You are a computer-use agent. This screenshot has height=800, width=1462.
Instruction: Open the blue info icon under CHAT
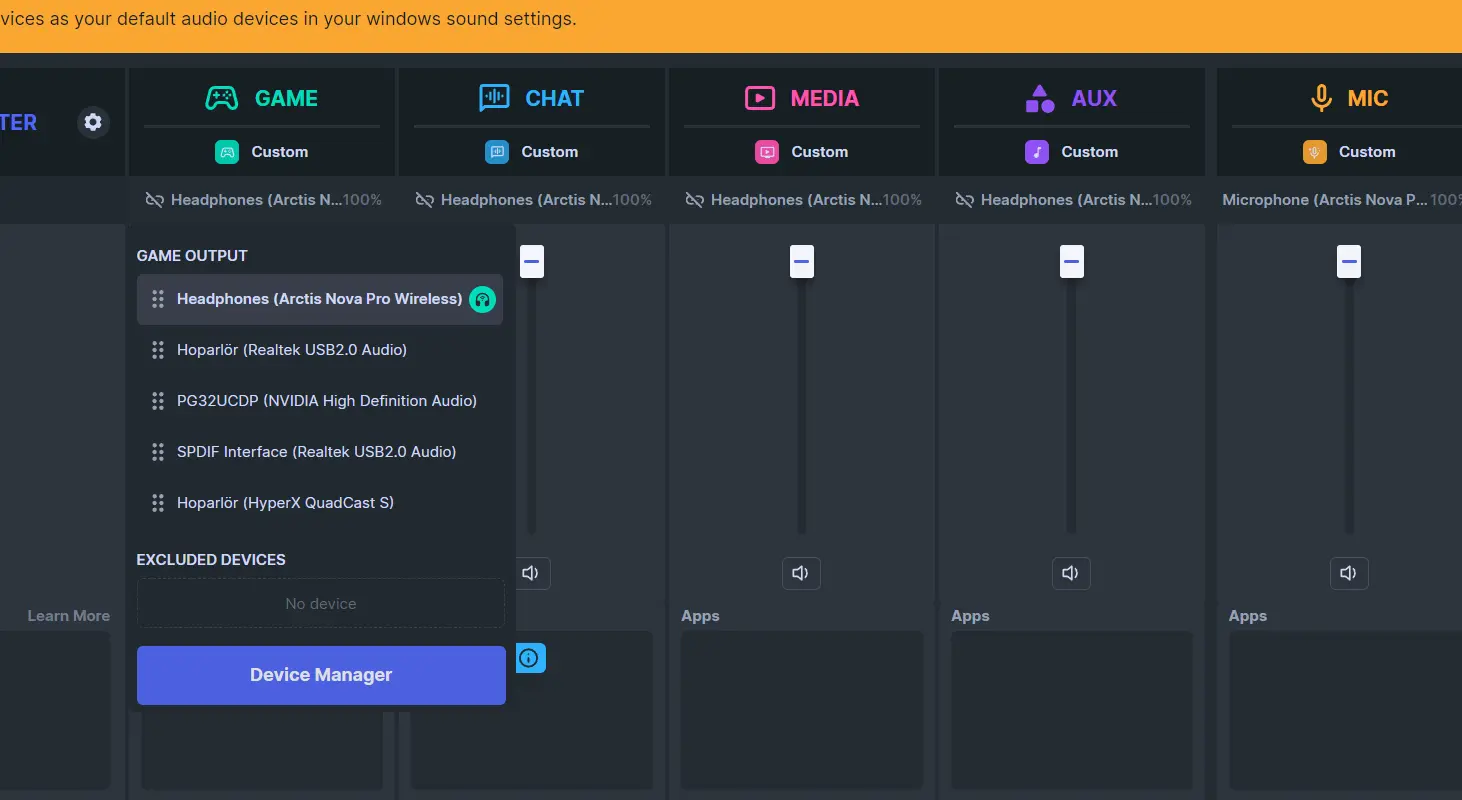529,658
